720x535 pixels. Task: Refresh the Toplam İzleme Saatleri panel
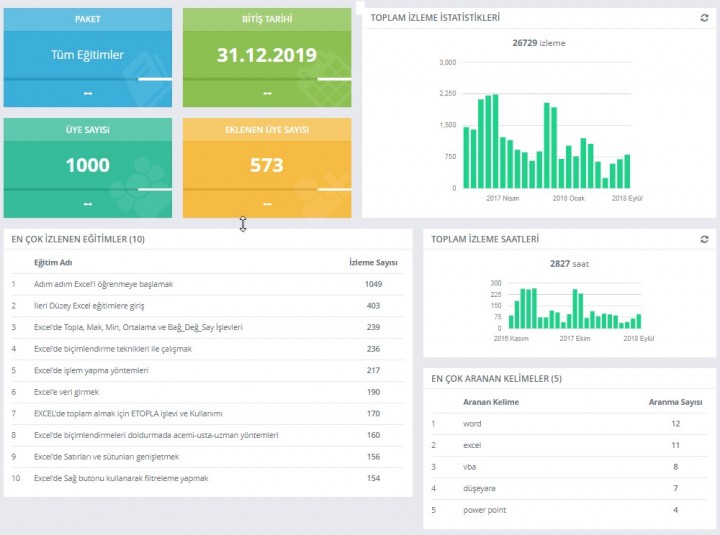[705, 240]
